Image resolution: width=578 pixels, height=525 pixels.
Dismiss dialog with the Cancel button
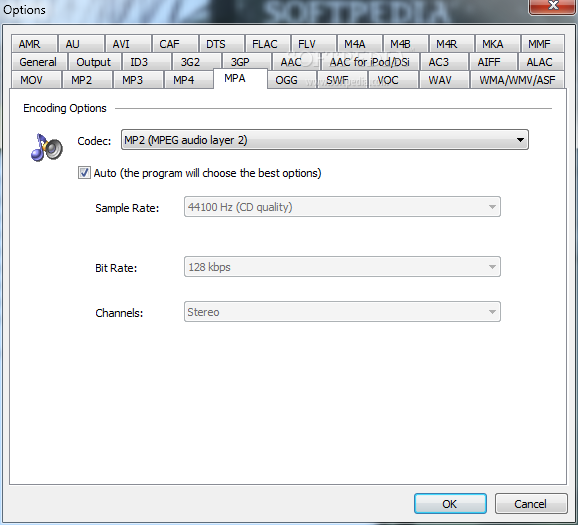(x=531, y=504)
